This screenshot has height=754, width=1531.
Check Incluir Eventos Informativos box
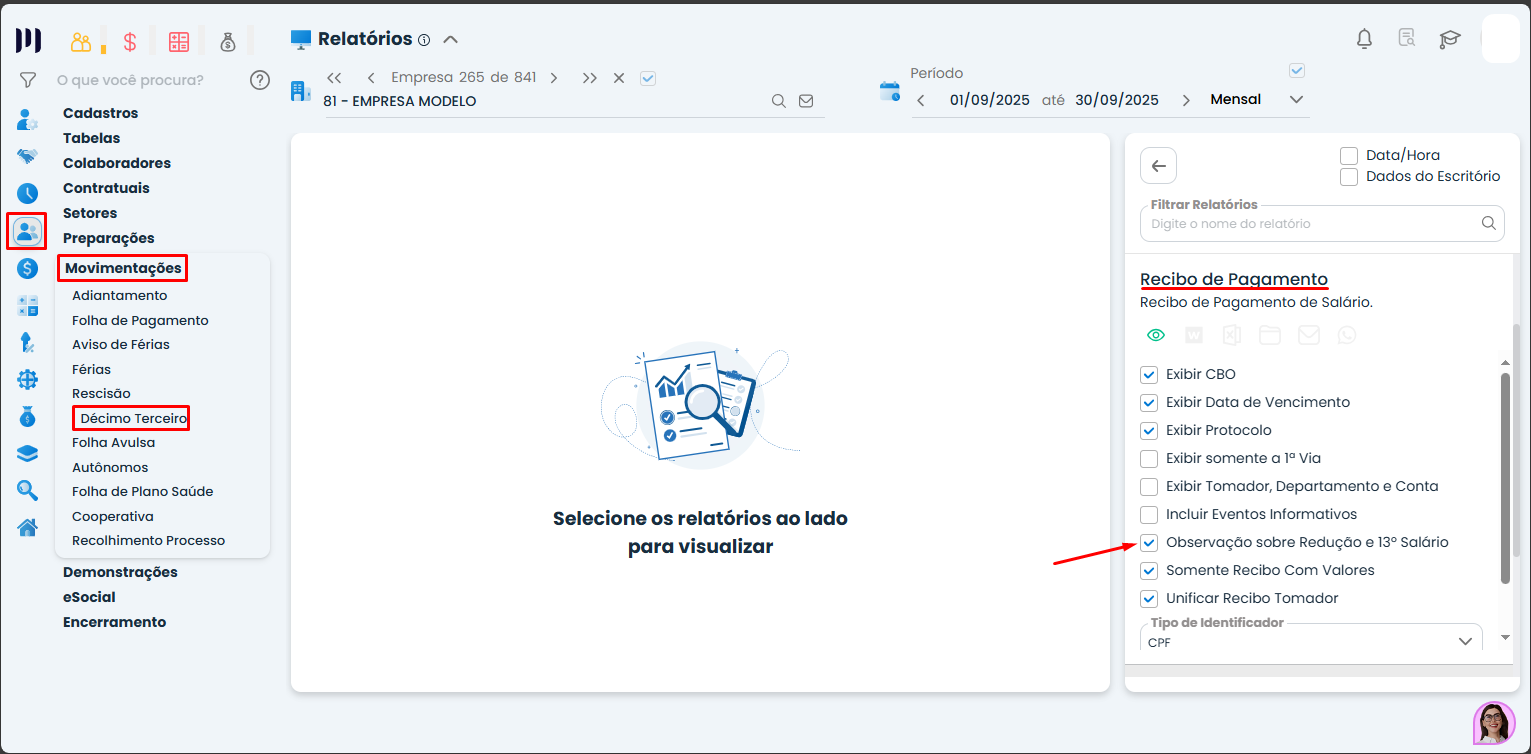(x=1149, y=515)
